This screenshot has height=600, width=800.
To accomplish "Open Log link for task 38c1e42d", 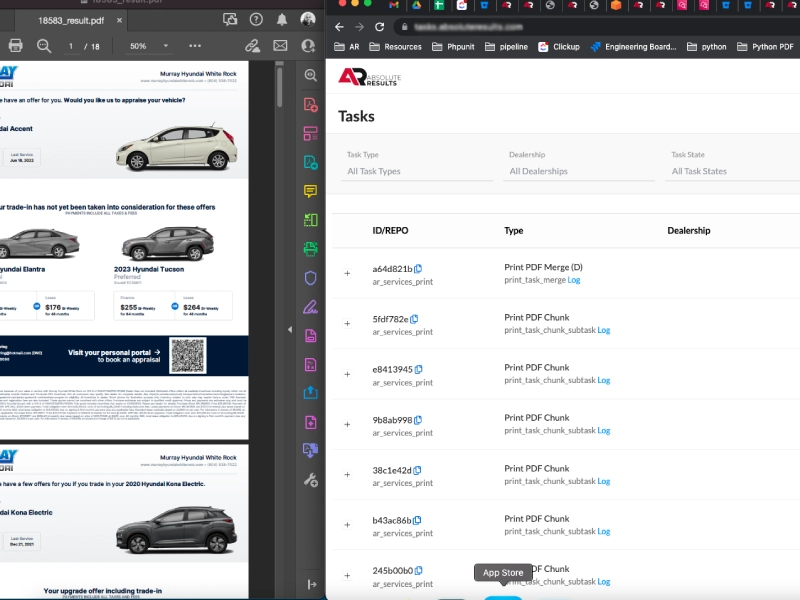I will [x=604, y=481].
